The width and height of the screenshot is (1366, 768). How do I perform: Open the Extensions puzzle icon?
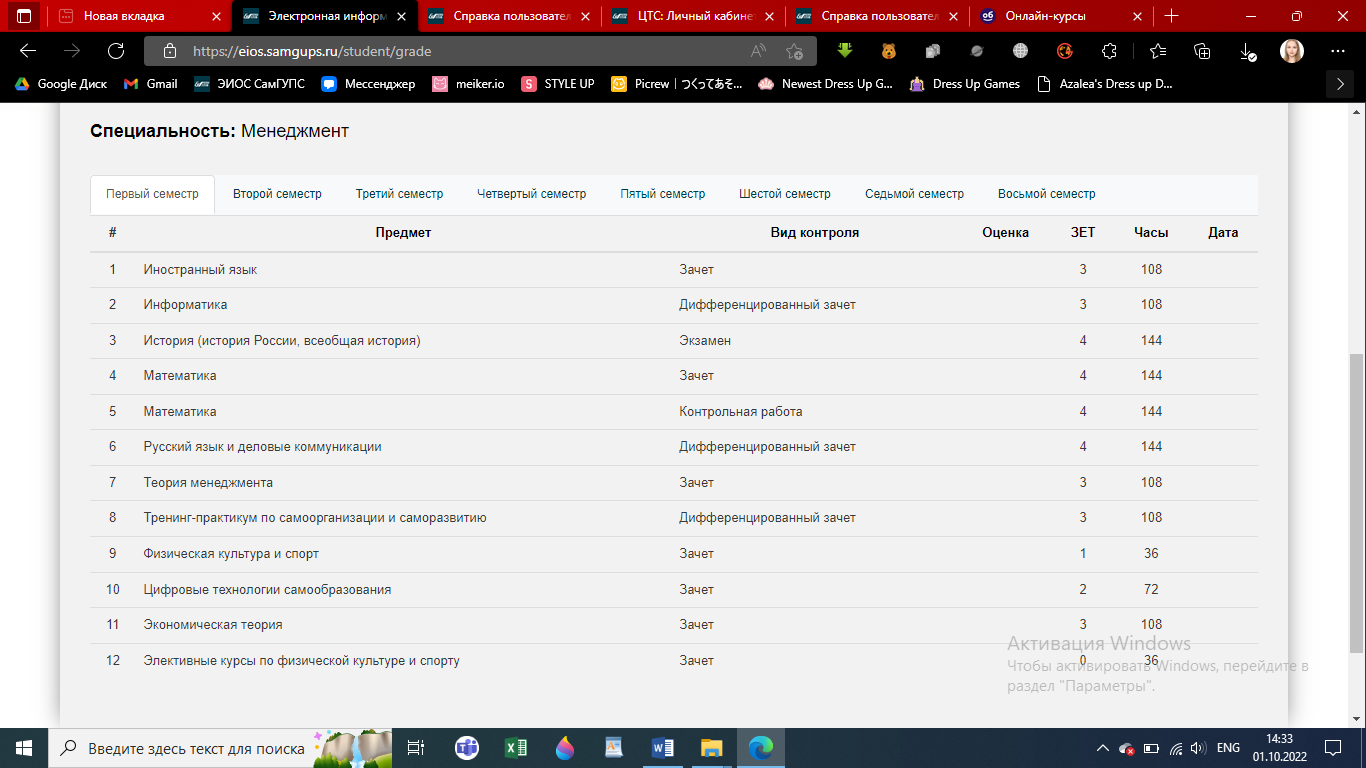(1109, 51)
